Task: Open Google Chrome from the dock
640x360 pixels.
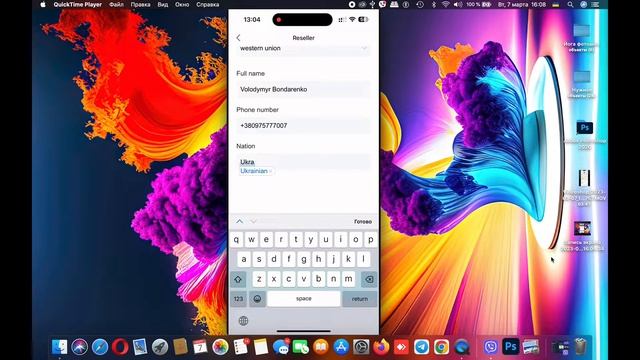Action: point(441,347)
